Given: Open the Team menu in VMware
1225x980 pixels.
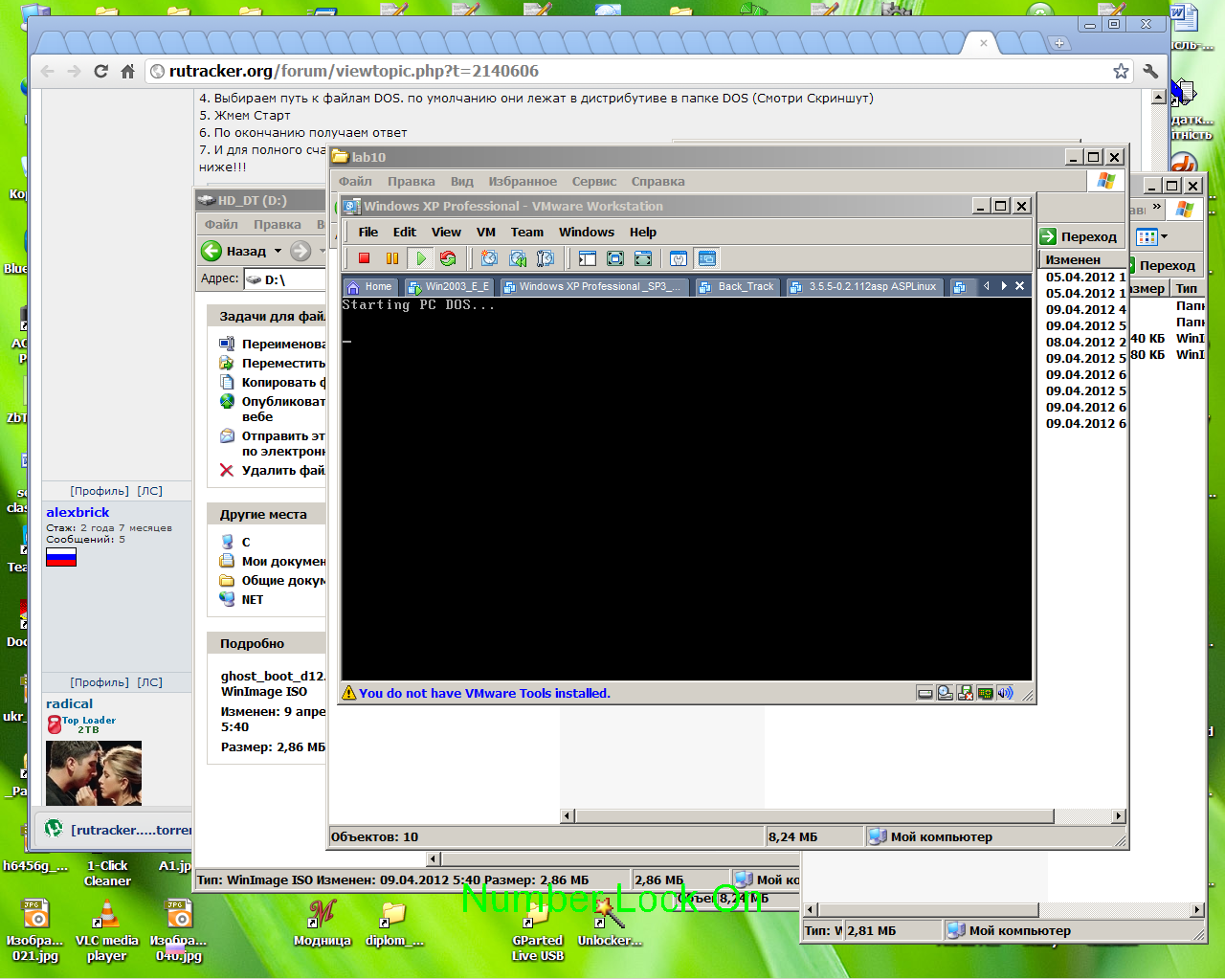Looking at the screenshot, I should (x=526, y=232).
